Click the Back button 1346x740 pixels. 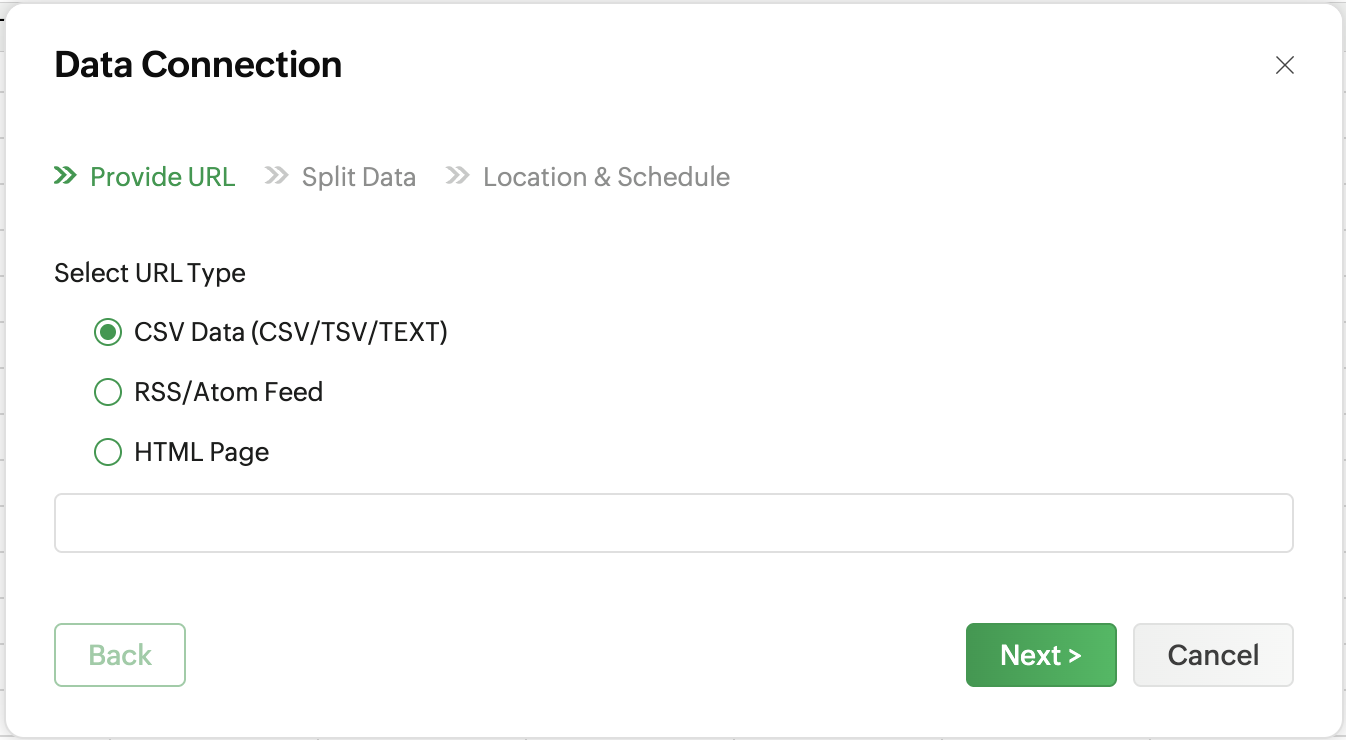(x=120, y=655)
